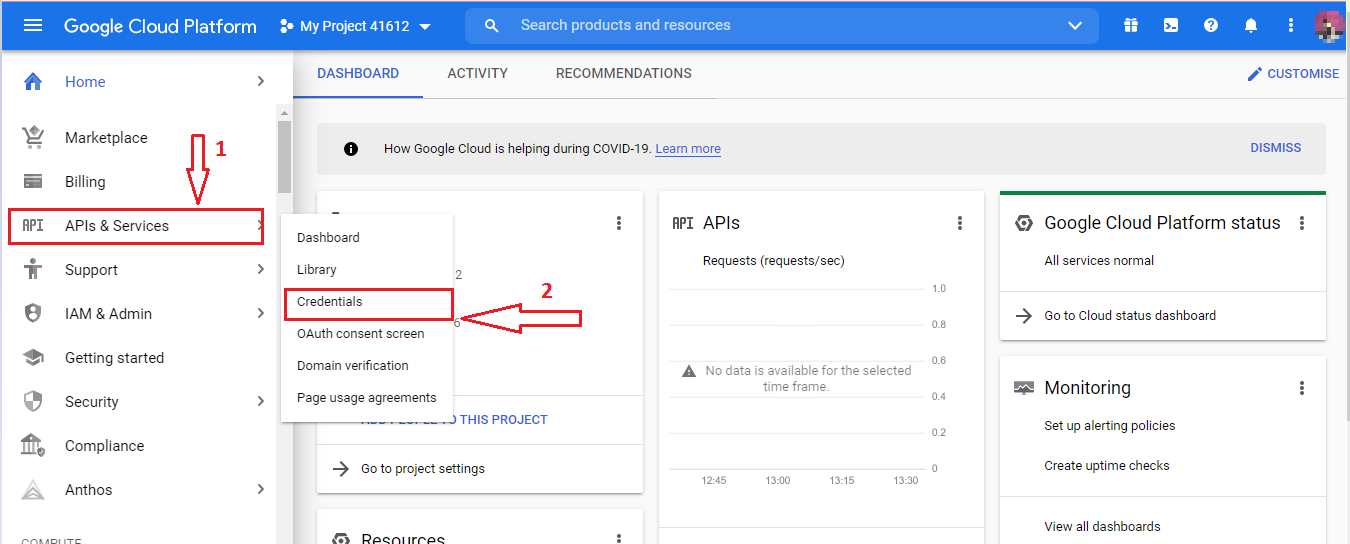Click the API icon beside APIs & Services
Screen dimensions: 1350x544
point(33,226)
